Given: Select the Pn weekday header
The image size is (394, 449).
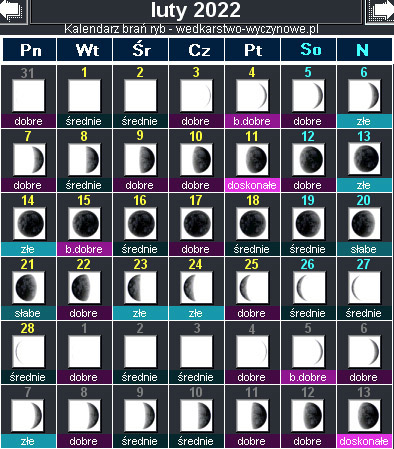Looking at the screenshot, I should tap(30, 50).
